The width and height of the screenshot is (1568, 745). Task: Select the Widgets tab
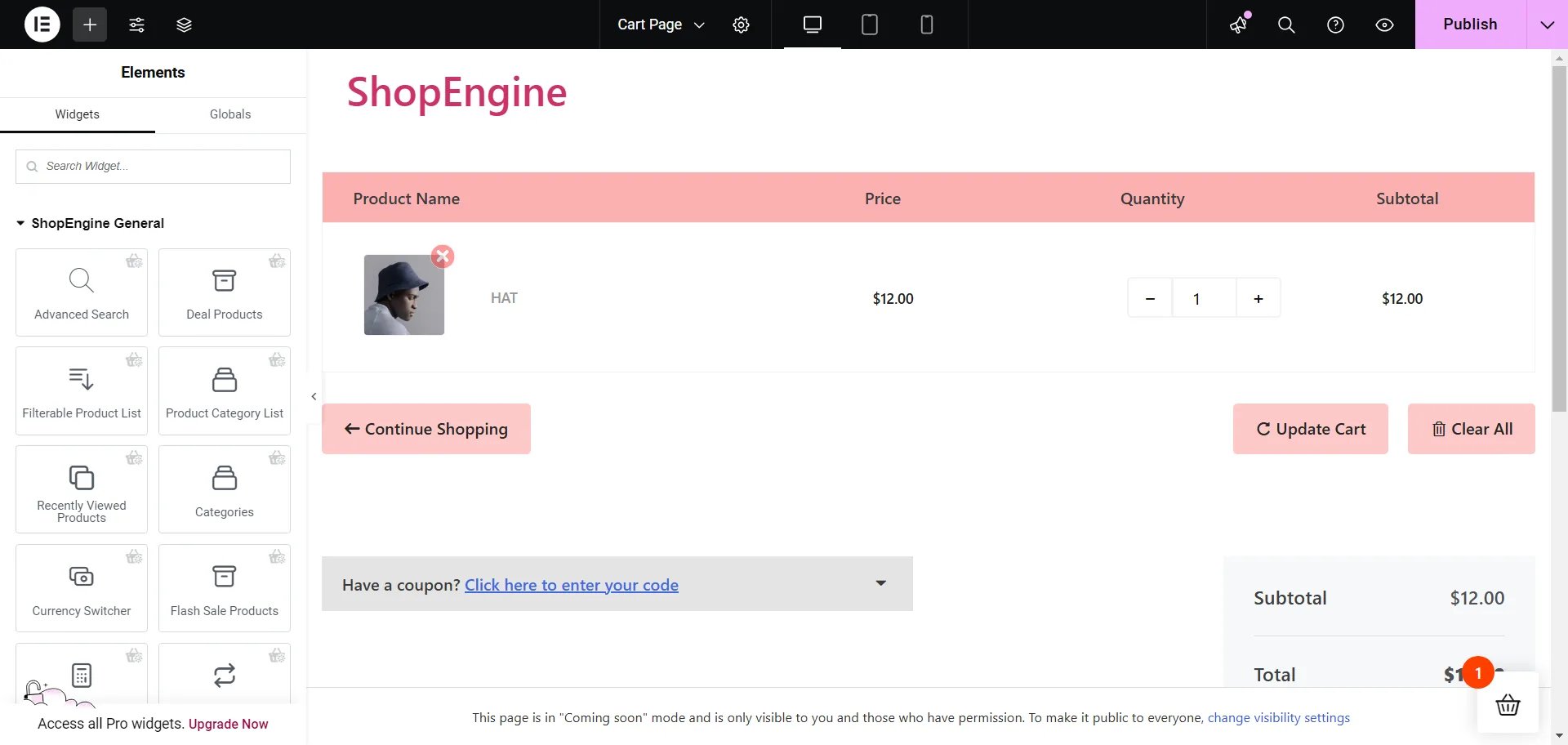coord(77,114)
